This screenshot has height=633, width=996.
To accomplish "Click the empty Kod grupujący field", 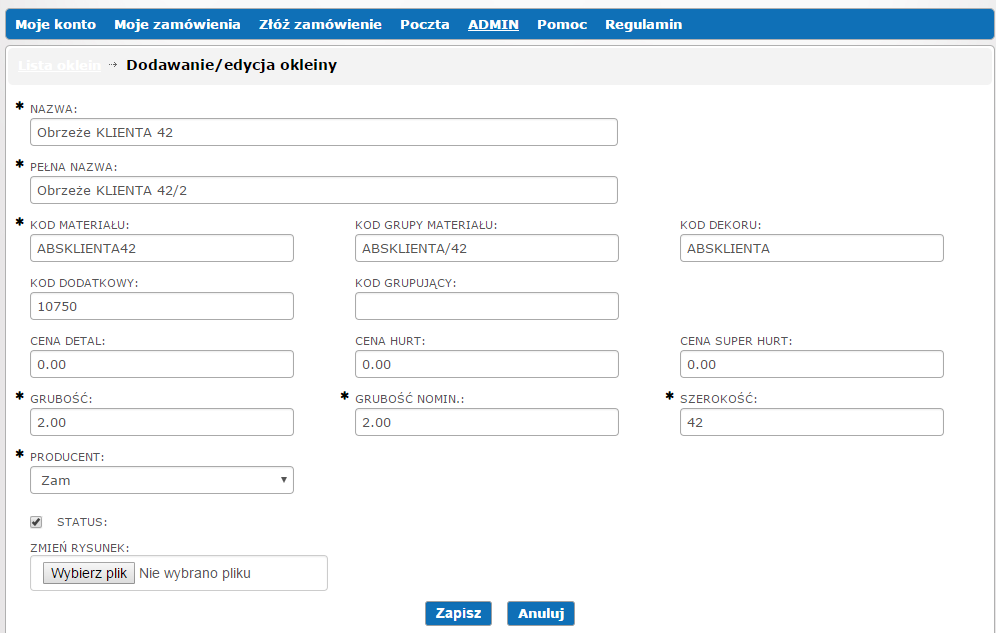I will coord(487,306).
